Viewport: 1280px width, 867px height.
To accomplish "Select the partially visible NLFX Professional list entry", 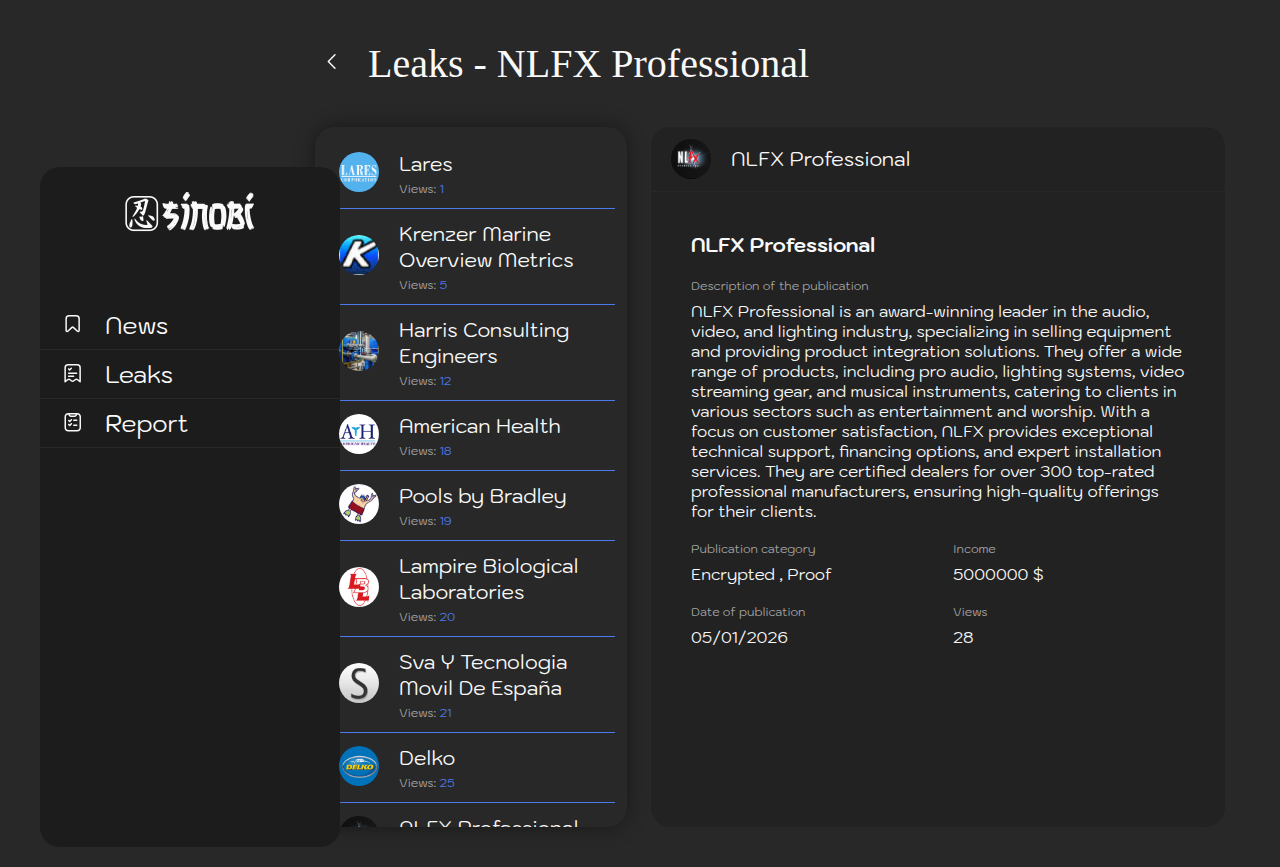I will point(488,822).
